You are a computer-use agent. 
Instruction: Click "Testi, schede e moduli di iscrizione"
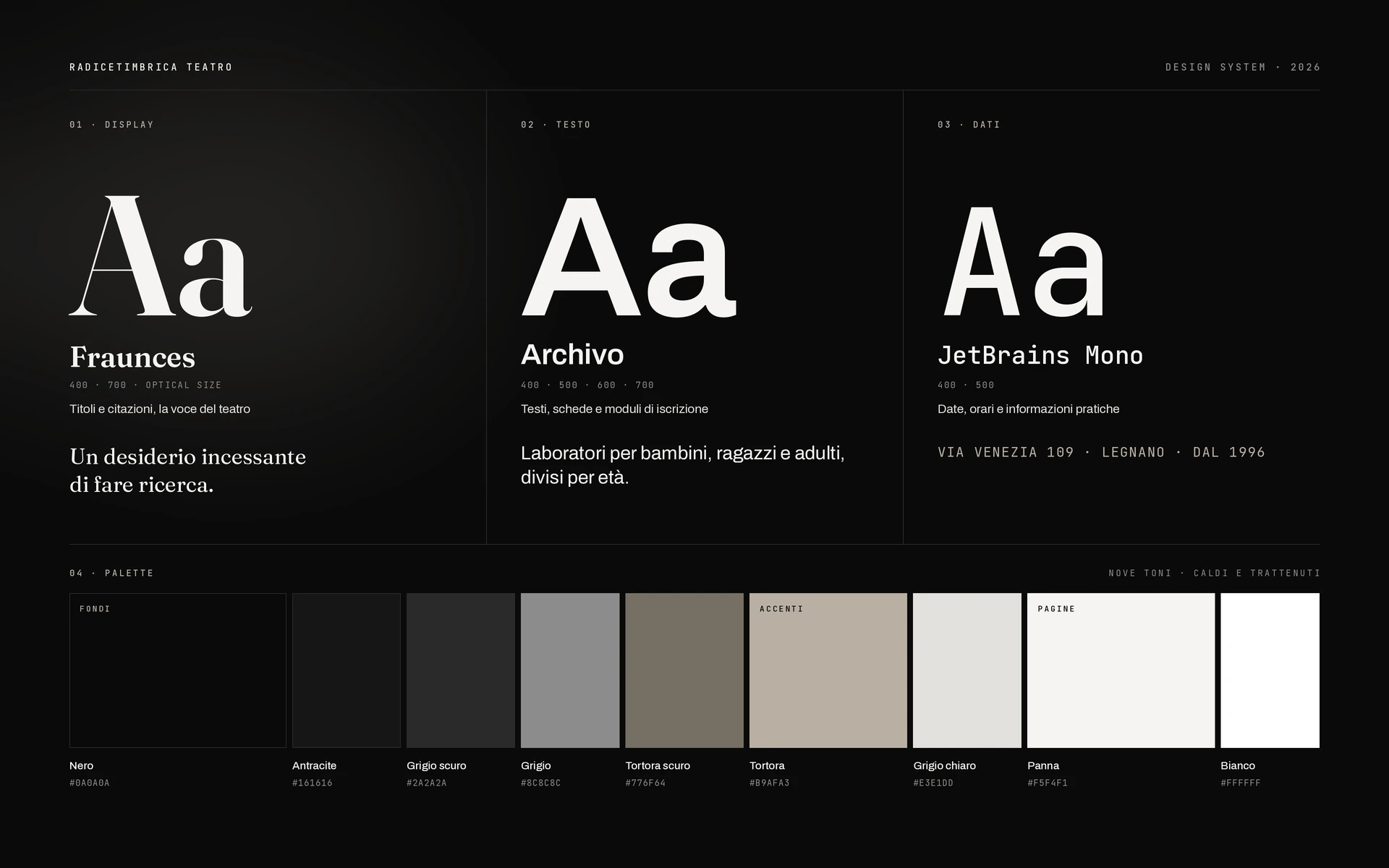tap(614, 409)
